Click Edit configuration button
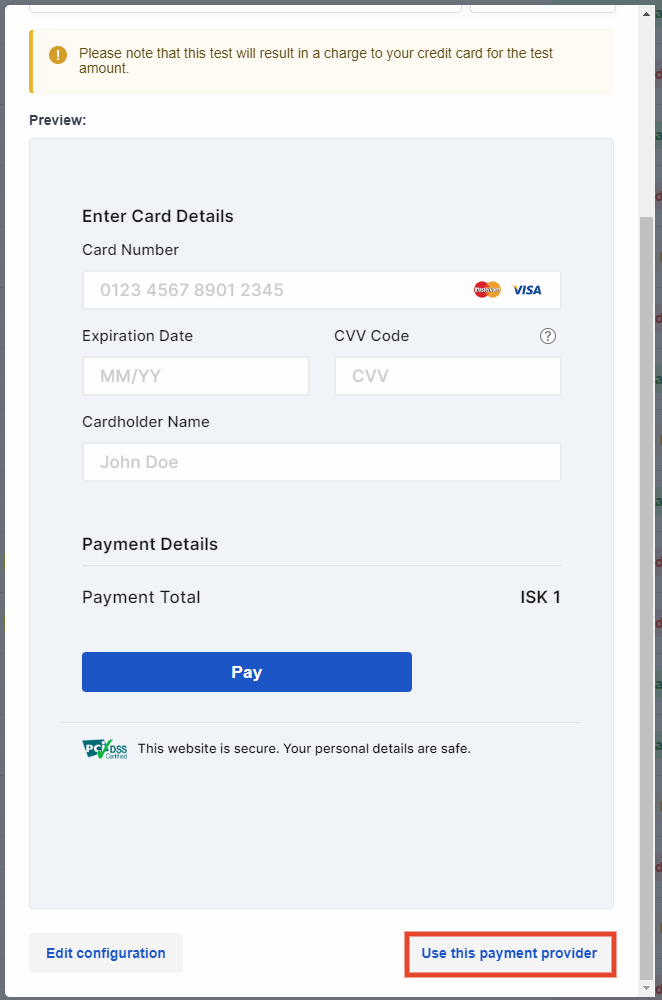This screenshot has width=662, height=1000. click(x=106, y=953)
